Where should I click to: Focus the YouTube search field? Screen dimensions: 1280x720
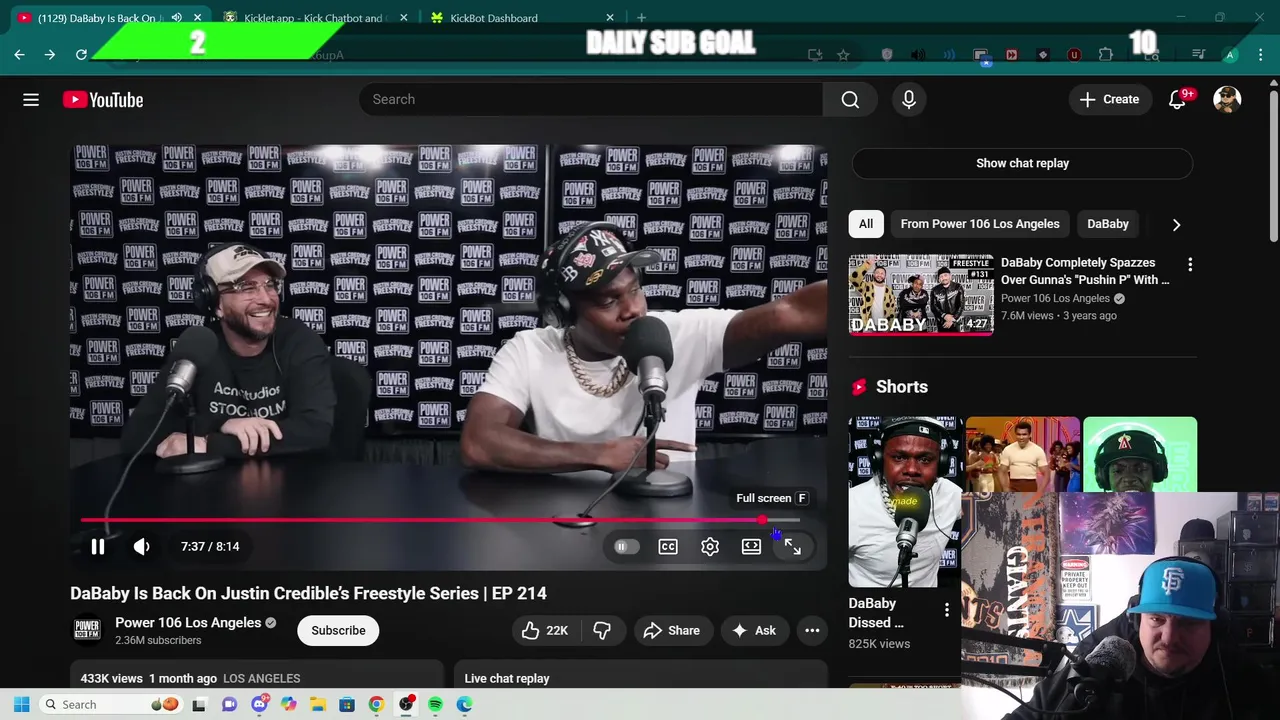(x=590, y=99)
